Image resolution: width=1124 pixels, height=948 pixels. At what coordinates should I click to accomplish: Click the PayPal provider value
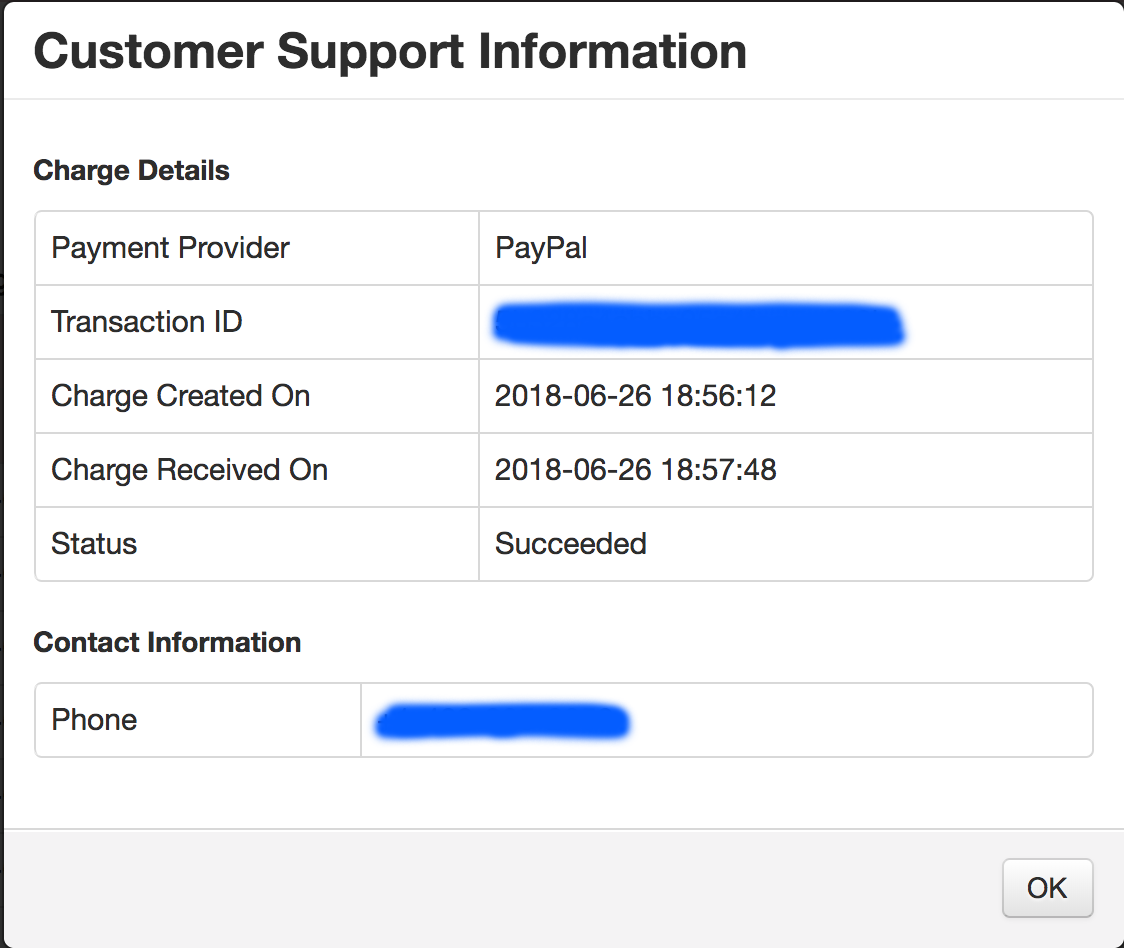pyautogui.click(x=541, y=248)
